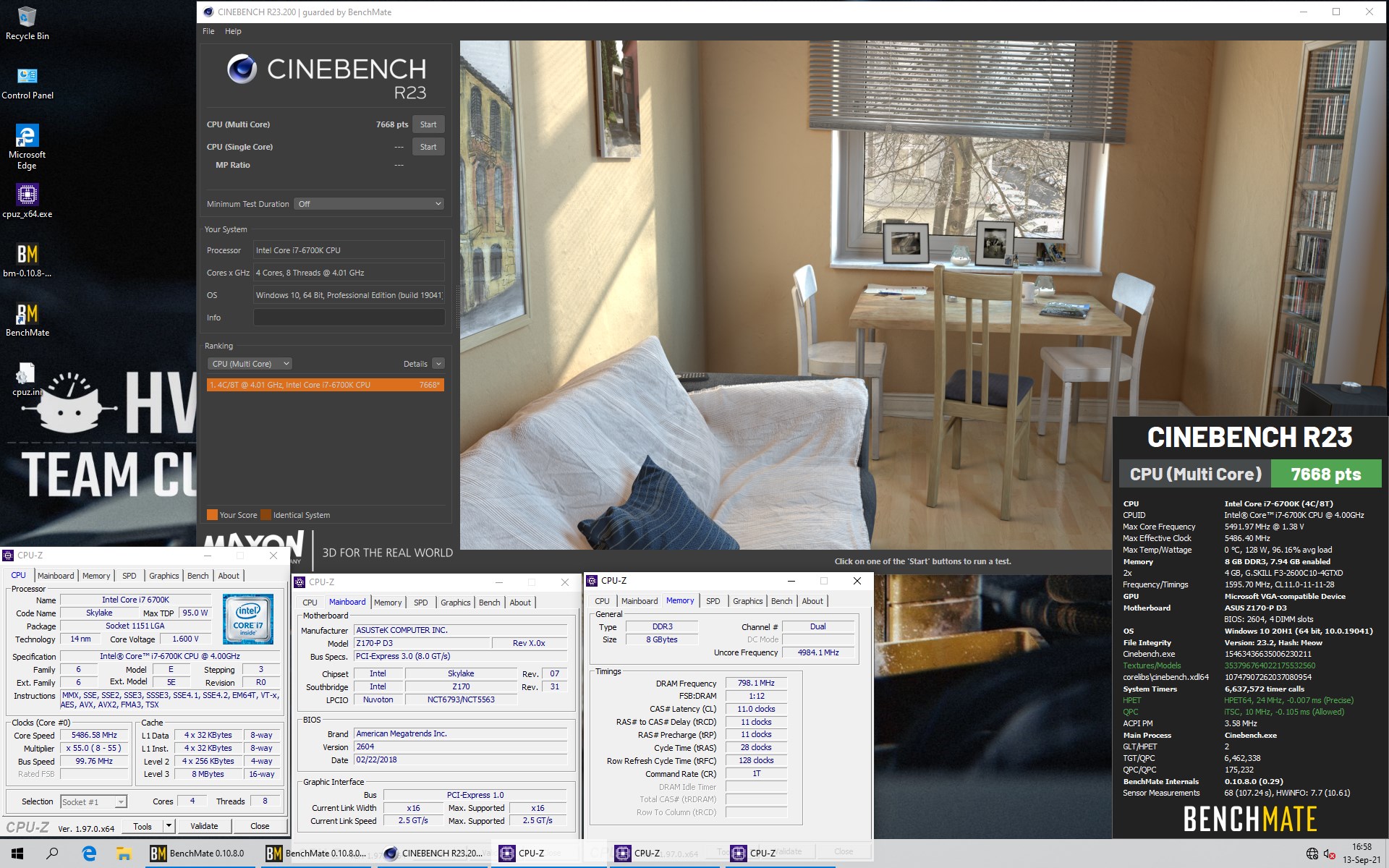The width and height of the screenshot is (1389, 868).
Task: Select the bm-0.10.8 installer desktop icon
Action: [27, 260]
